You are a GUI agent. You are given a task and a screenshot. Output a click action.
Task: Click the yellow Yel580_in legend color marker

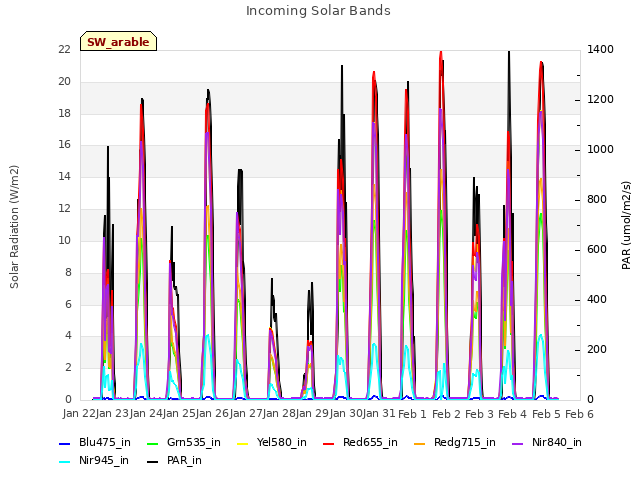tap(242, 444)
